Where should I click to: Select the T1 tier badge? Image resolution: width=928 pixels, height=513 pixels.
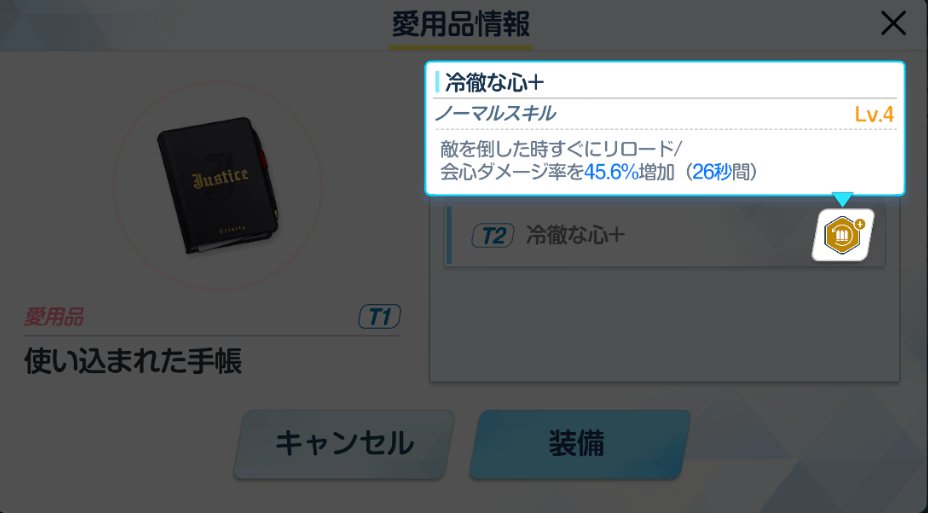[379, 317]
